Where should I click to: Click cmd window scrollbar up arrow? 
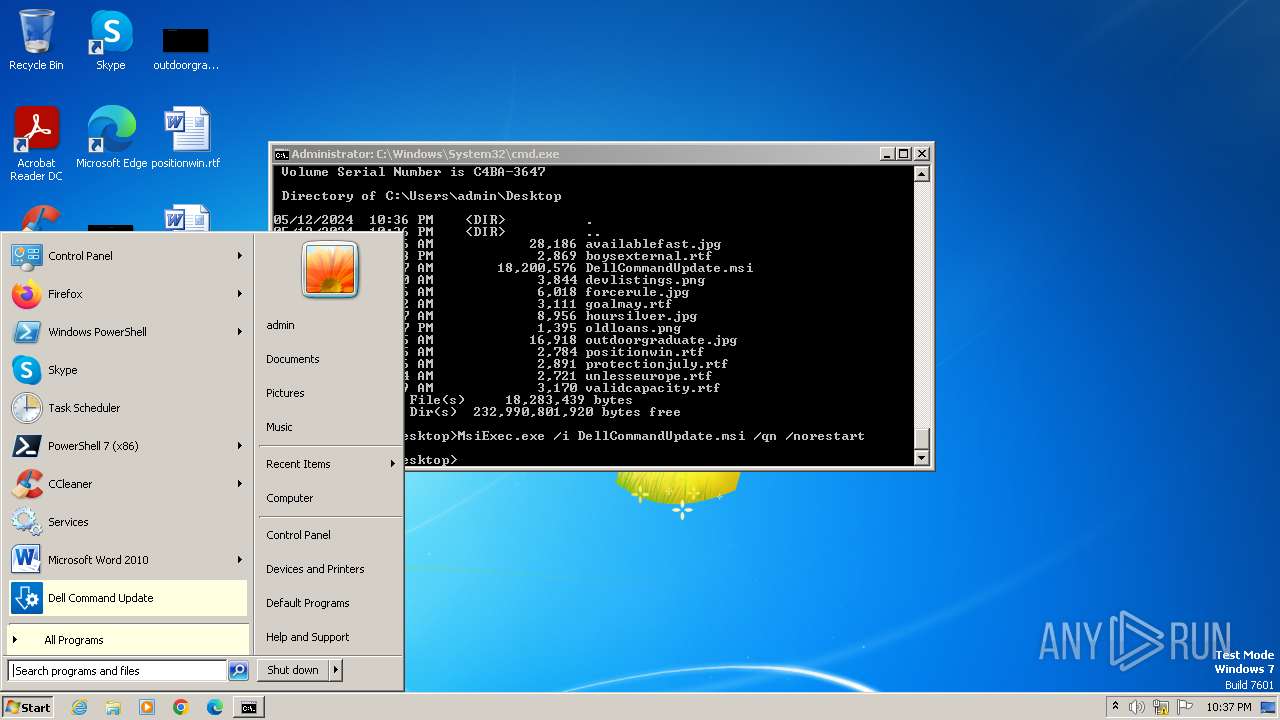922,174
